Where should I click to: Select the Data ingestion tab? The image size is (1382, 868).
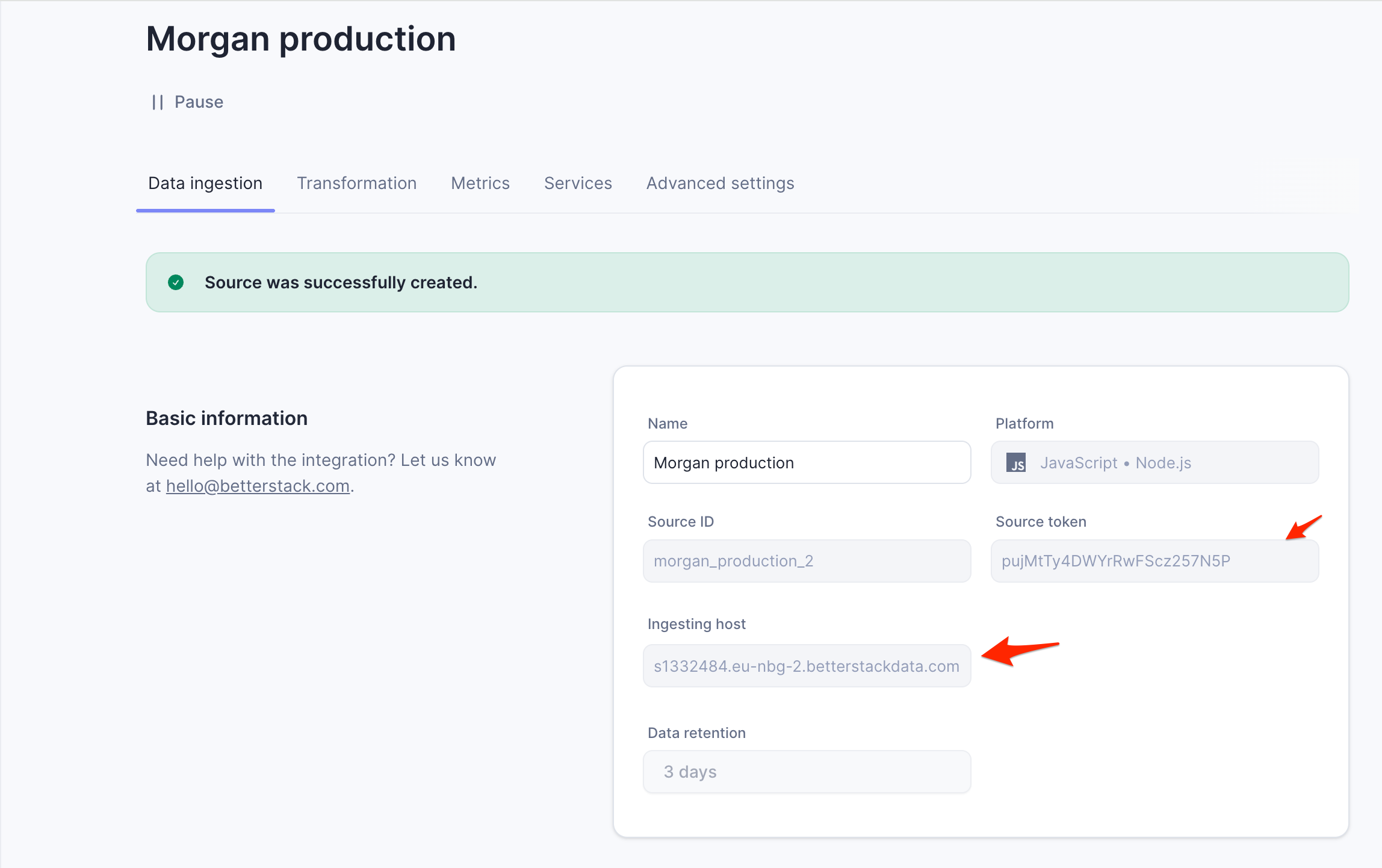point(205,184)
